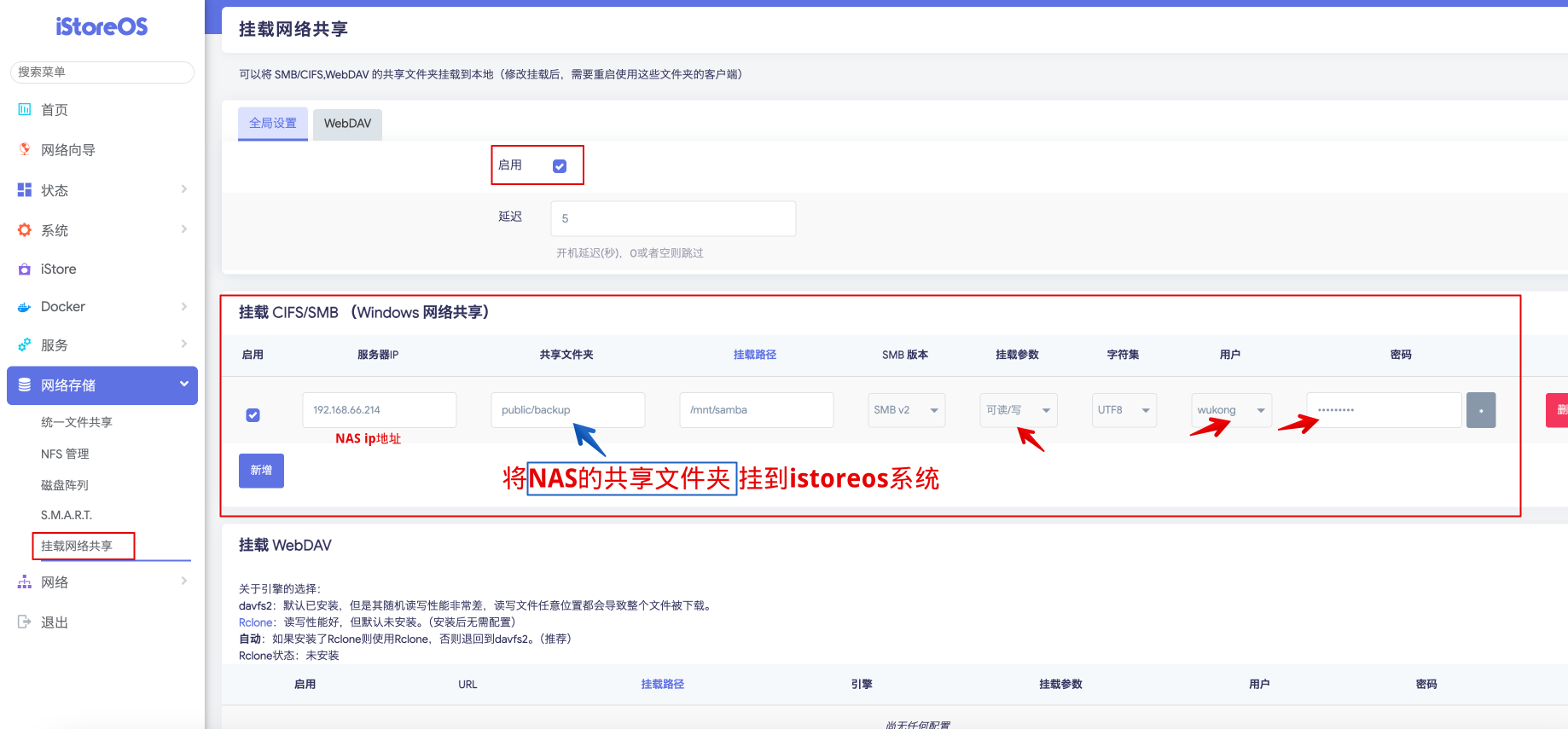Click the 挂载路径 header link in CIFS table
This screenshot has width=1568, height=729.
tap(755, 355)
